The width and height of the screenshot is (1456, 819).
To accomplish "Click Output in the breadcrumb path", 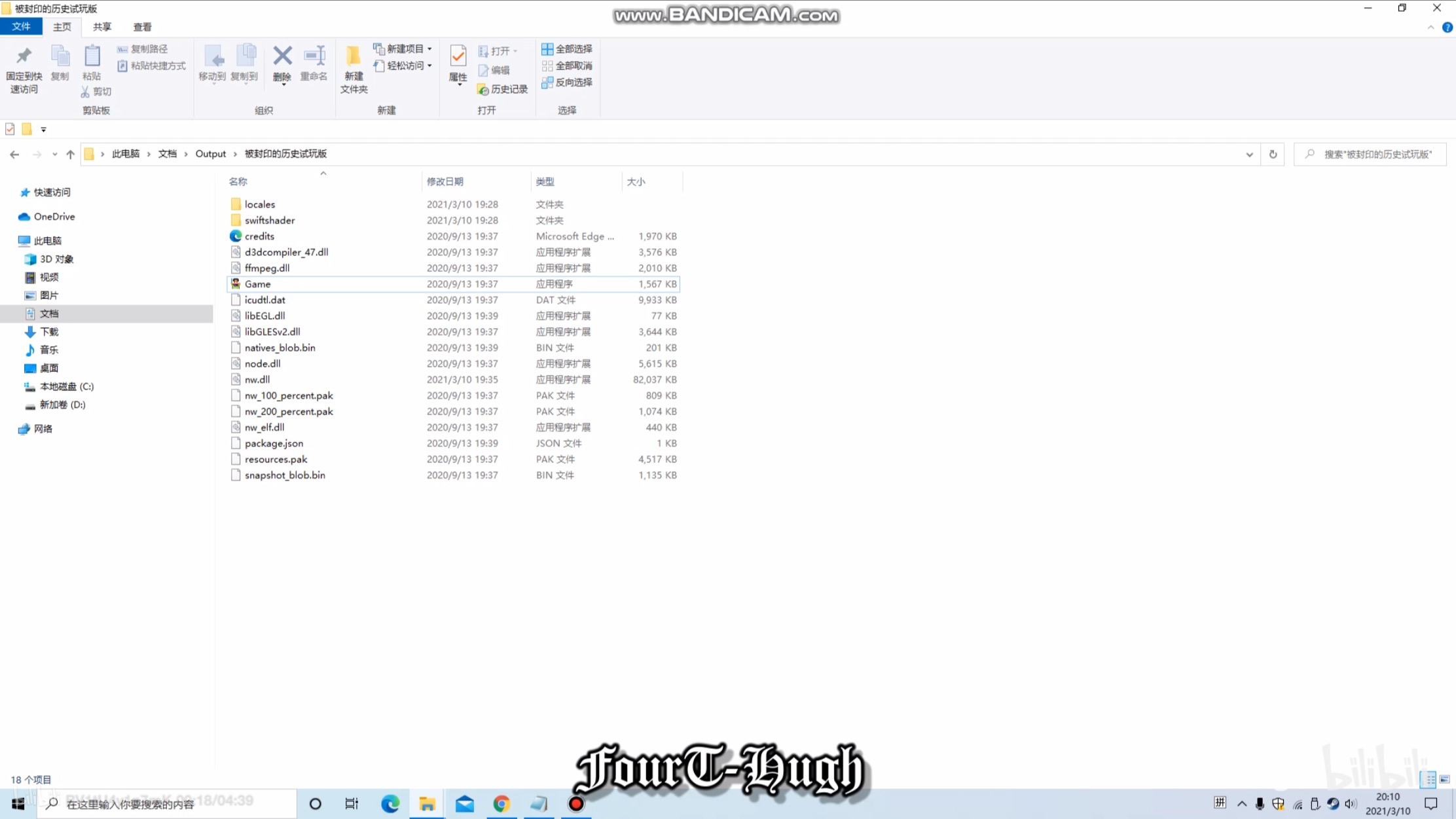I will tap(210, 154).
